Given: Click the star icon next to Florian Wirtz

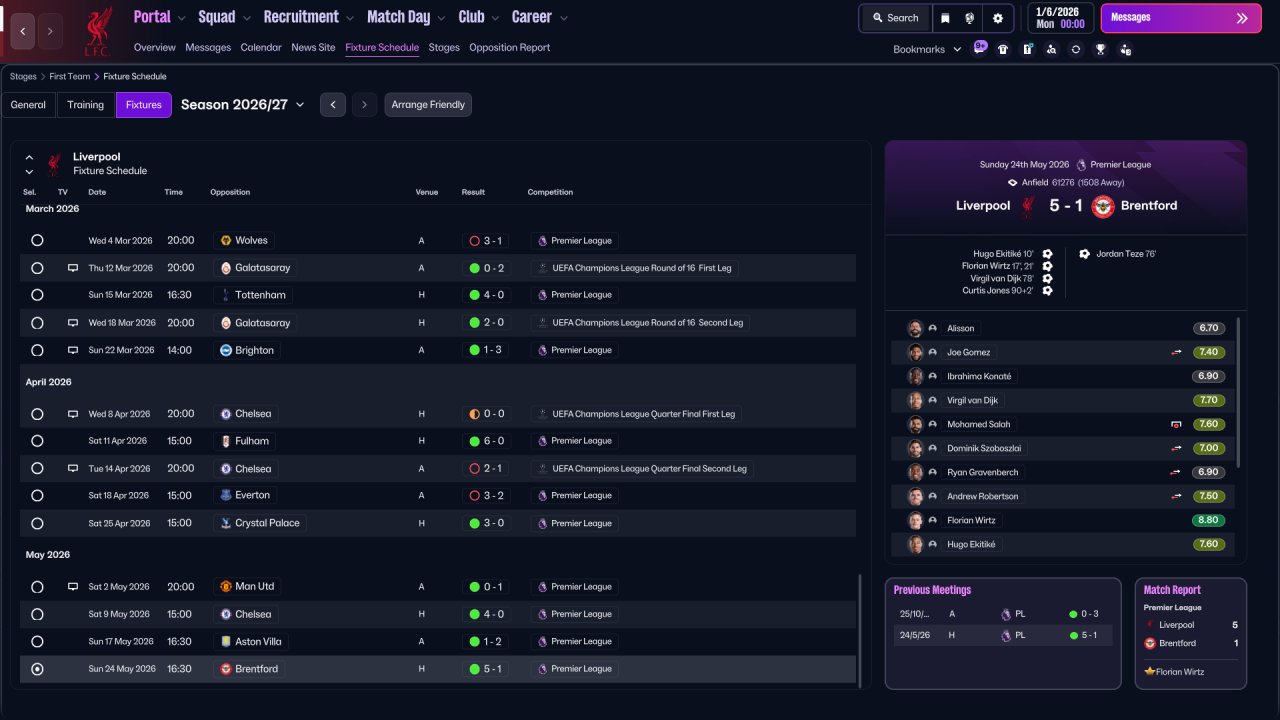Looking at the screenshot, I should pyautogui.click(x=1150, y=672).
